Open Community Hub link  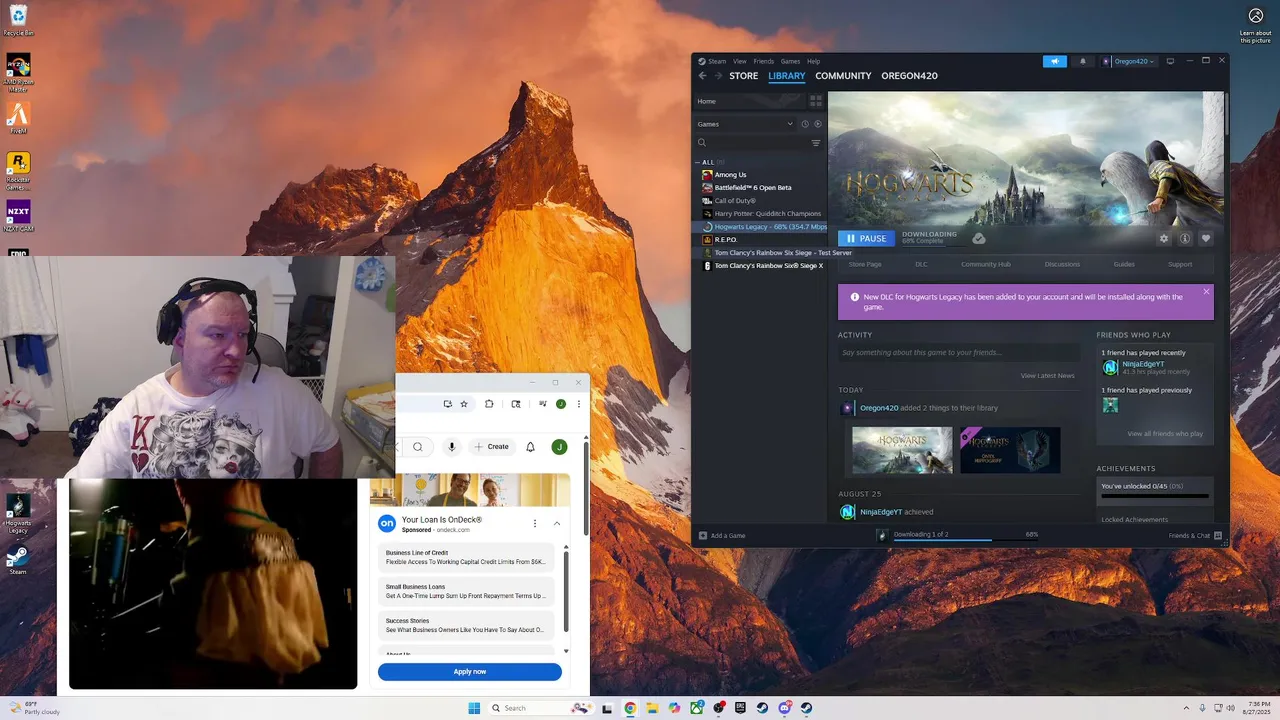pyautogui.click(x=986, y=264)
